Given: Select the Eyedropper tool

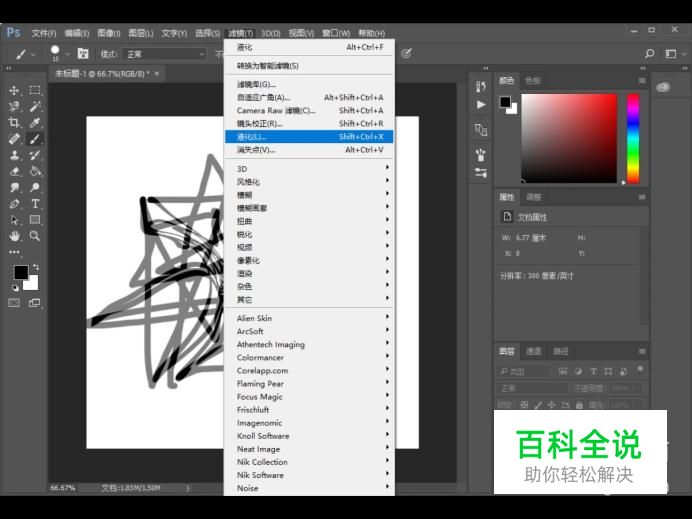Looking at the screenshot, I should [x=35, y=123].
